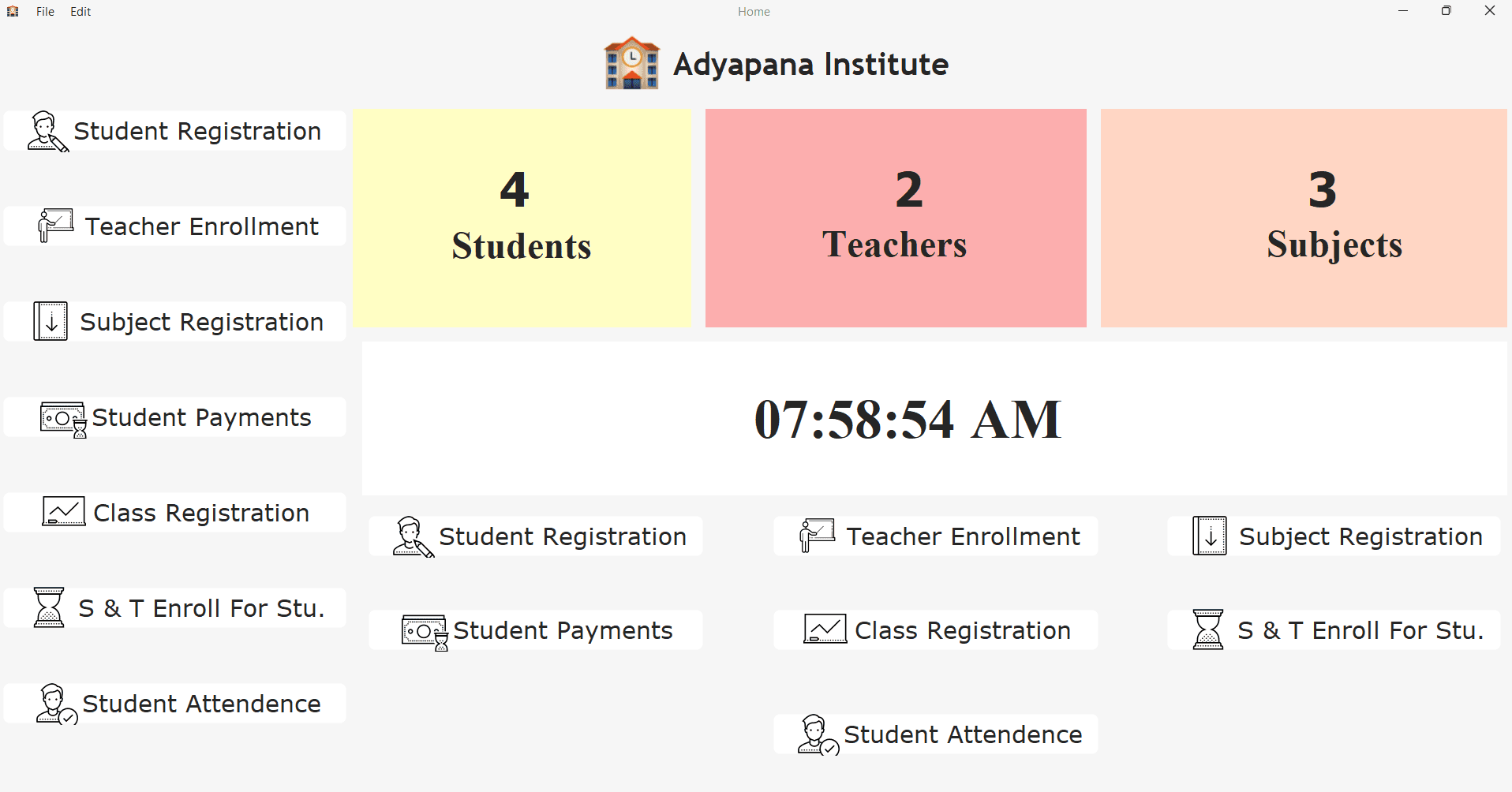Open the Edit menu

(80, 12)
